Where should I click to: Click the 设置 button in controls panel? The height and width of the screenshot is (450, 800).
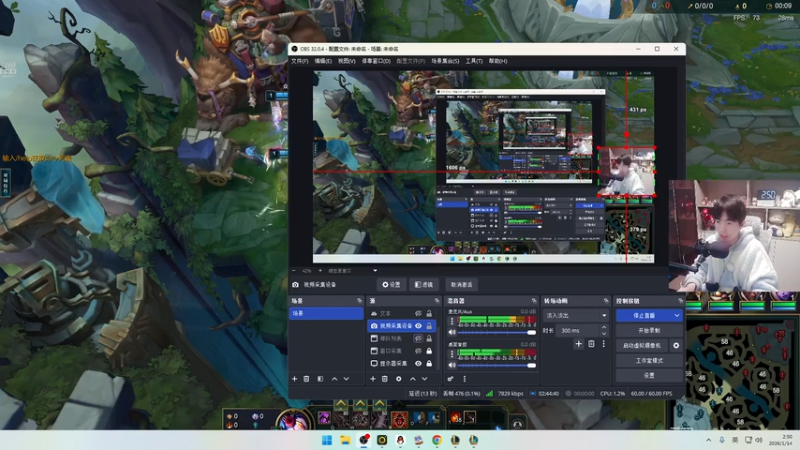click(649, 375)
